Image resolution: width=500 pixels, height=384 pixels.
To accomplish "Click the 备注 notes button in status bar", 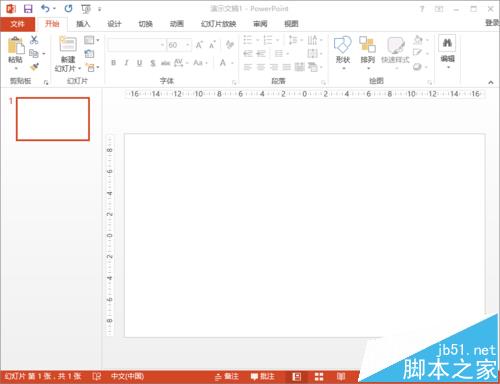I will [227, 377].
